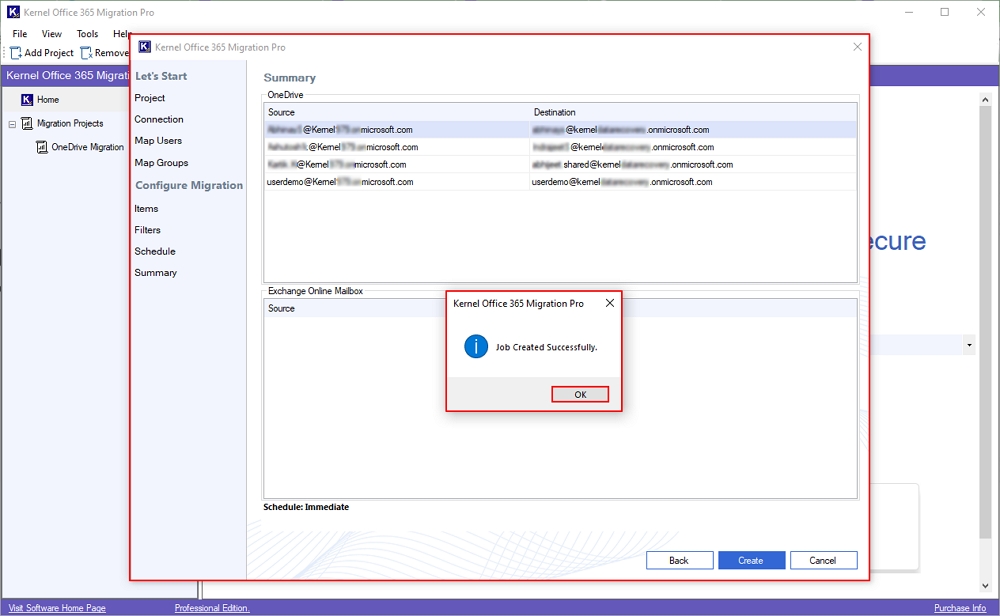The width and height of the screenshot is (1000, 616).
Task: Open the View menu
Action: 51,34
